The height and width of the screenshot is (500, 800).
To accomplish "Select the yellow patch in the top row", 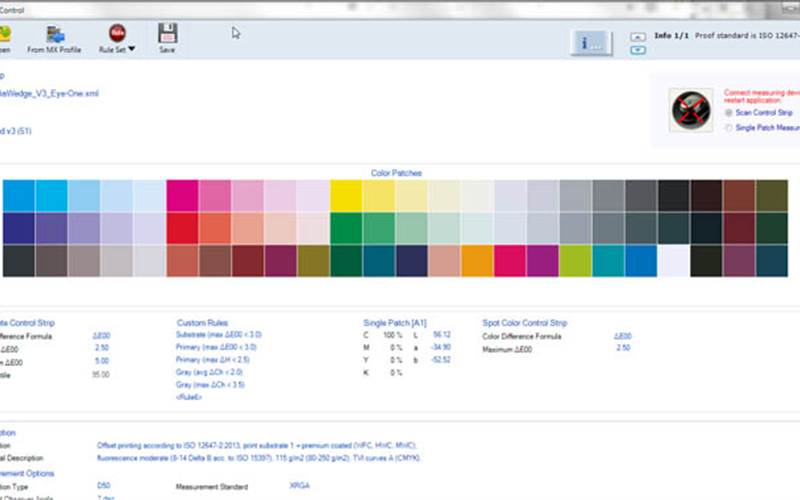I will [x=345, y=196].
